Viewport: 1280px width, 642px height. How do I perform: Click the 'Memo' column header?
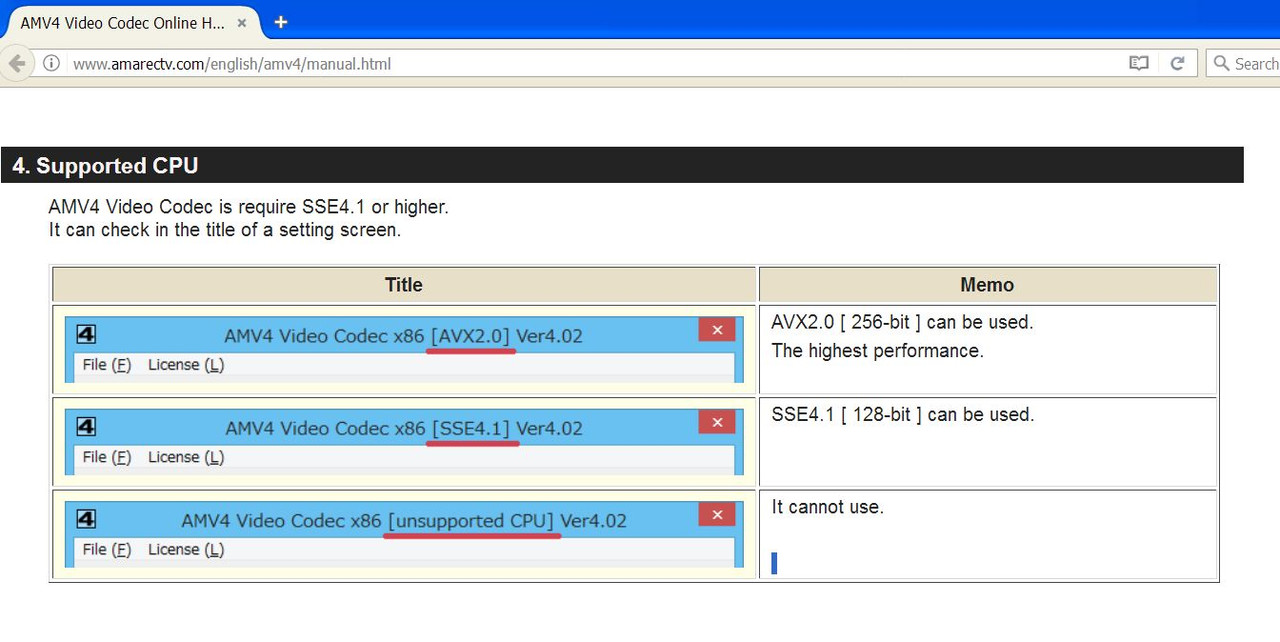[987, 285]
